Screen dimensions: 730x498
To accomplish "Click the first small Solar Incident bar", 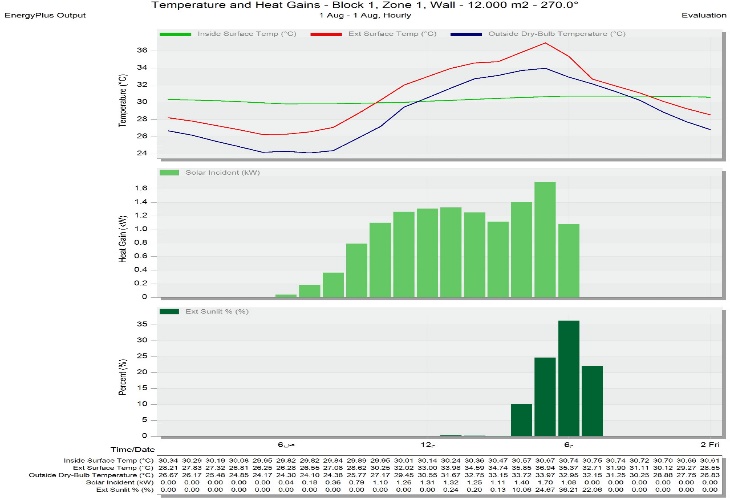I will click(x=286, y=295).
